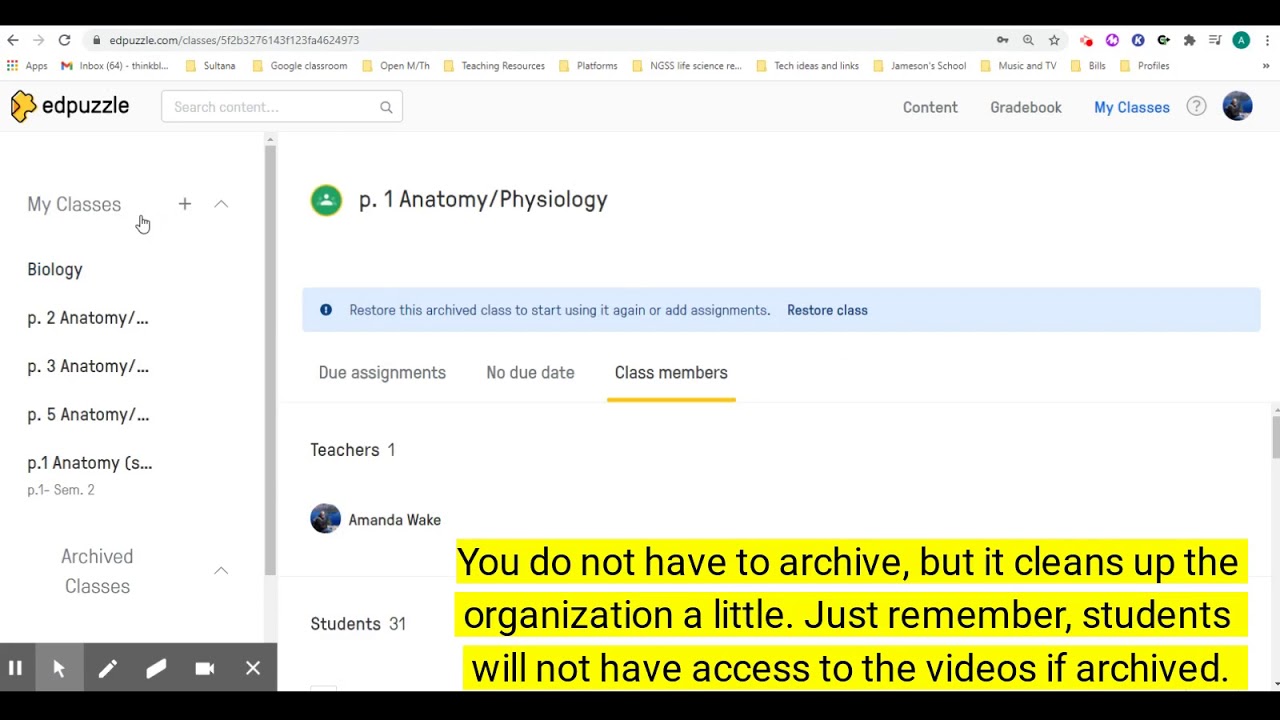The width and height of the screenshot is (1280, 720).
Task: Open the Open M/Th bookmark folder
Action: pos(396,66)
